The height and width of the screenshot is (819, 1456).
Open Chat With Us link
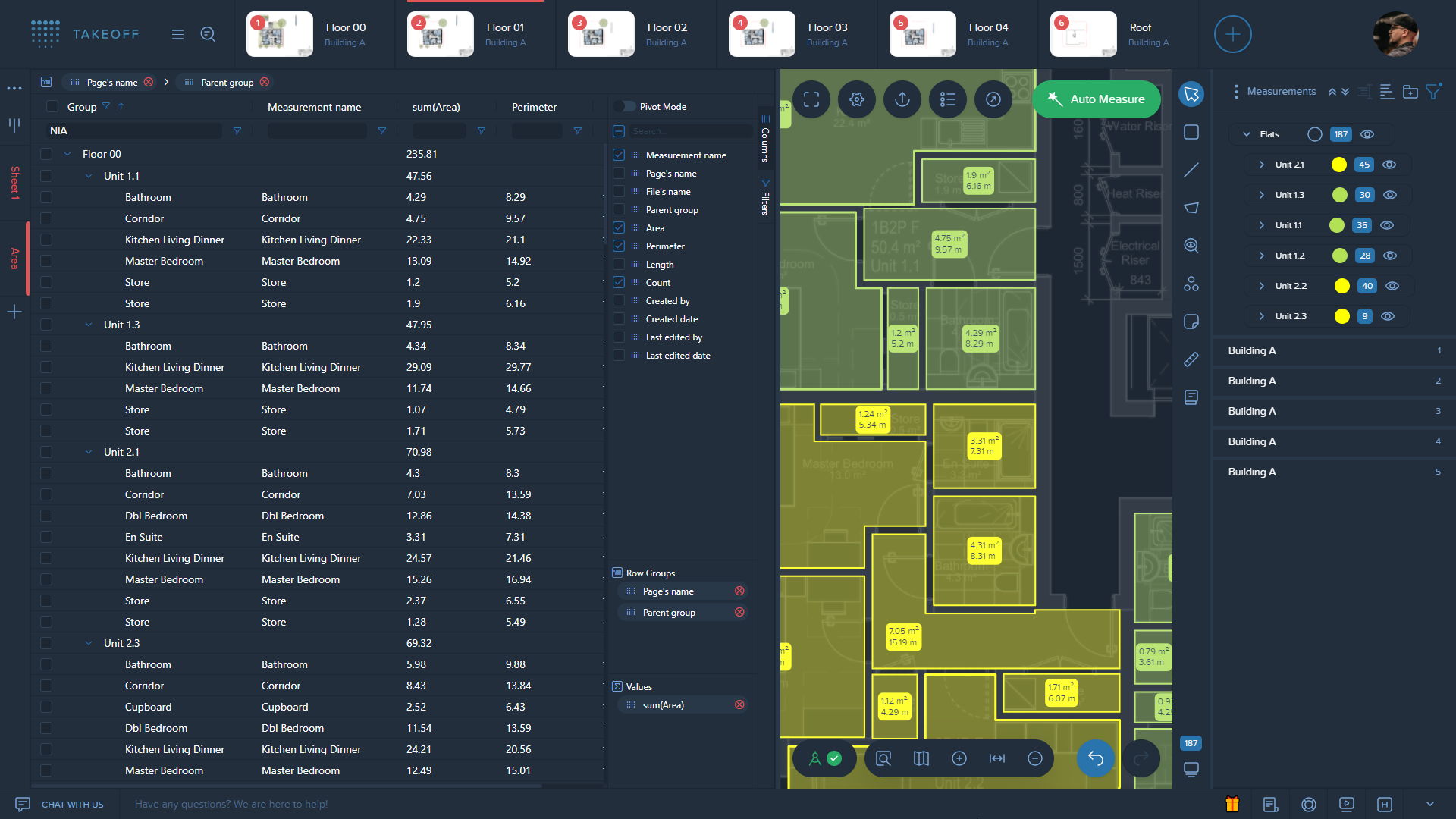click(x=72, y=805)
